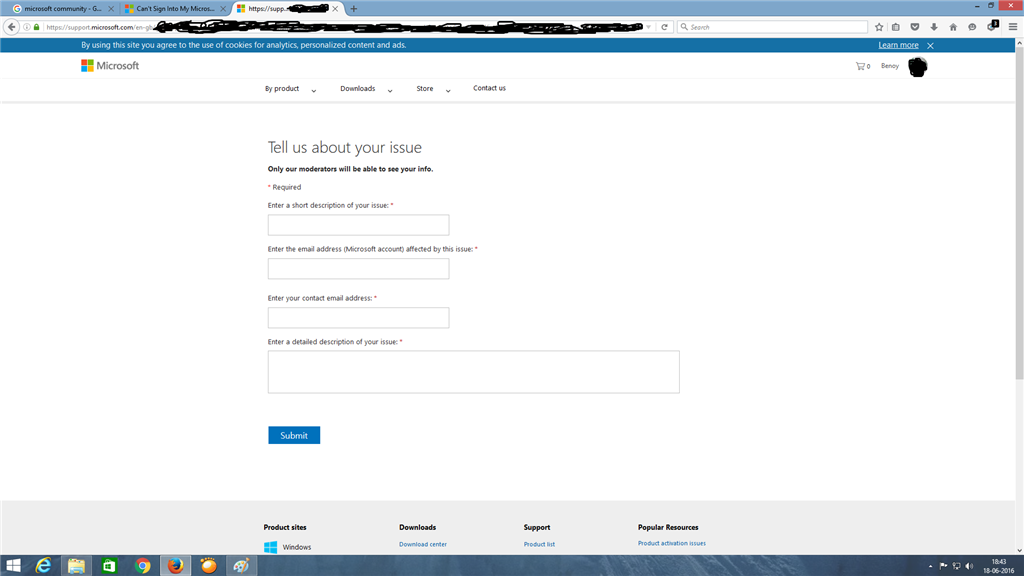Open the Hello chat smiley icon
Image resolution: width=1024 pixels, height=576 pixels.
click(972, 27)
